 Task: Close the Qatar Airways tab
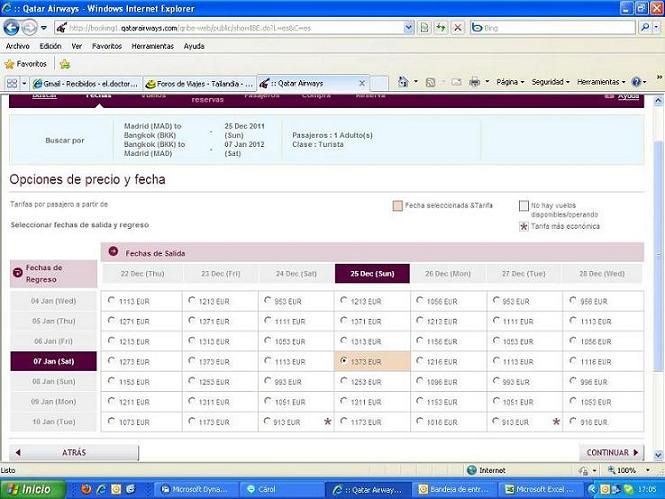pos(362,84)
